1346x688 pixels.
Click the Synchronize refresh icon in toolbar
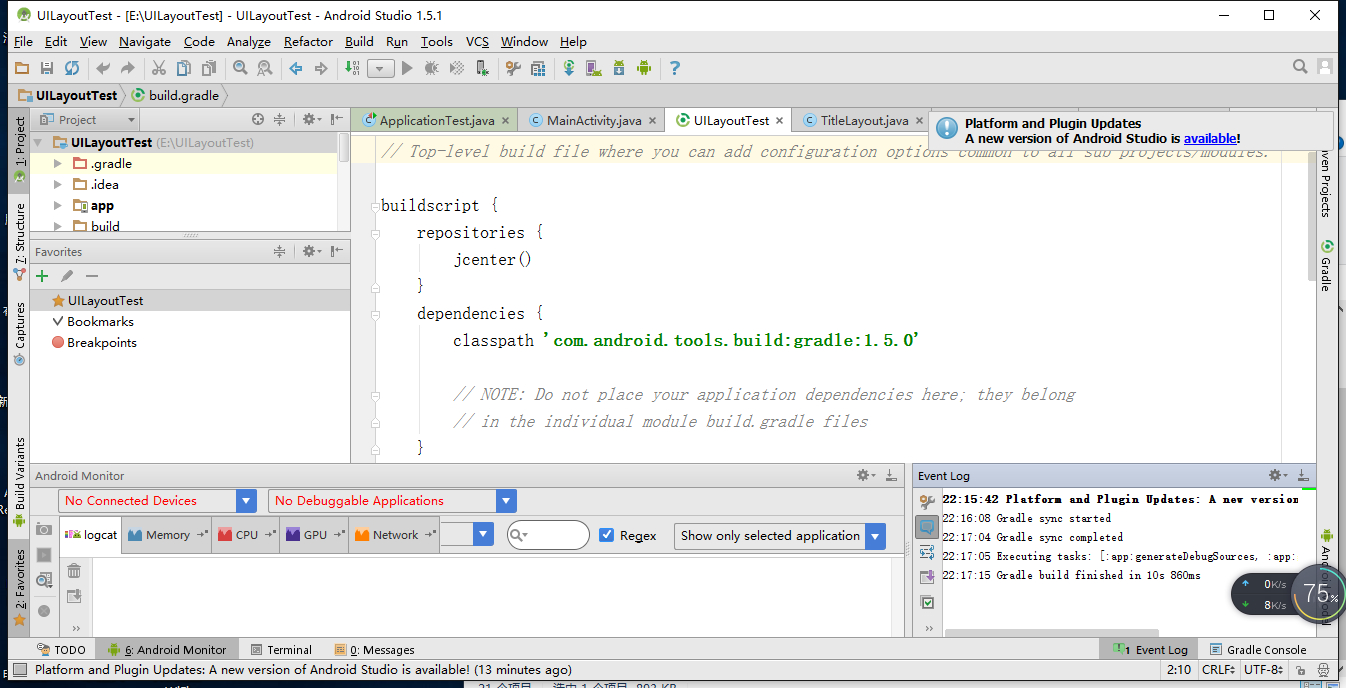point(72,68)
